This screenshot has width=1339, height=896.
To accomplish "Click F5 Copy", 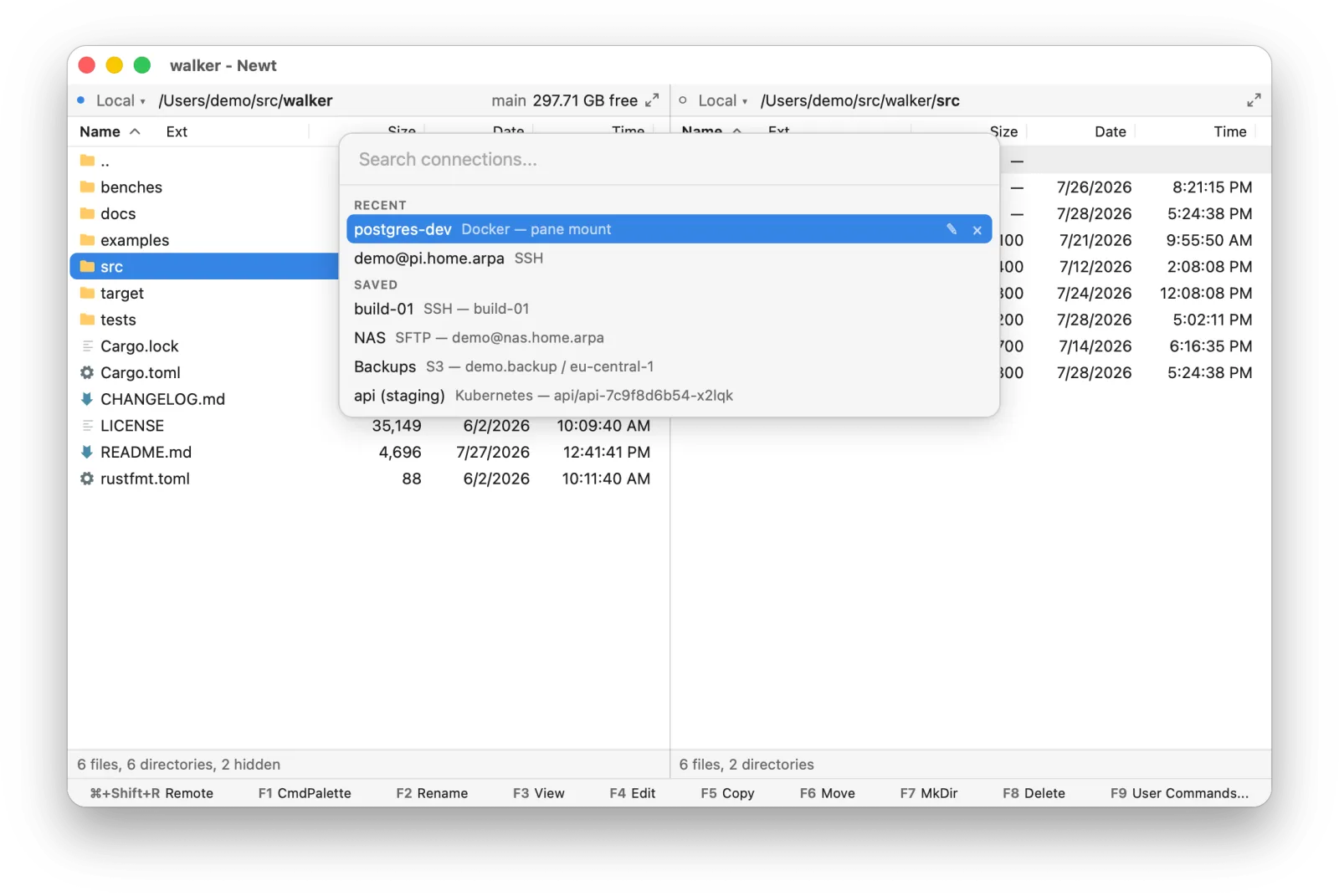I will tap(727, 793).
